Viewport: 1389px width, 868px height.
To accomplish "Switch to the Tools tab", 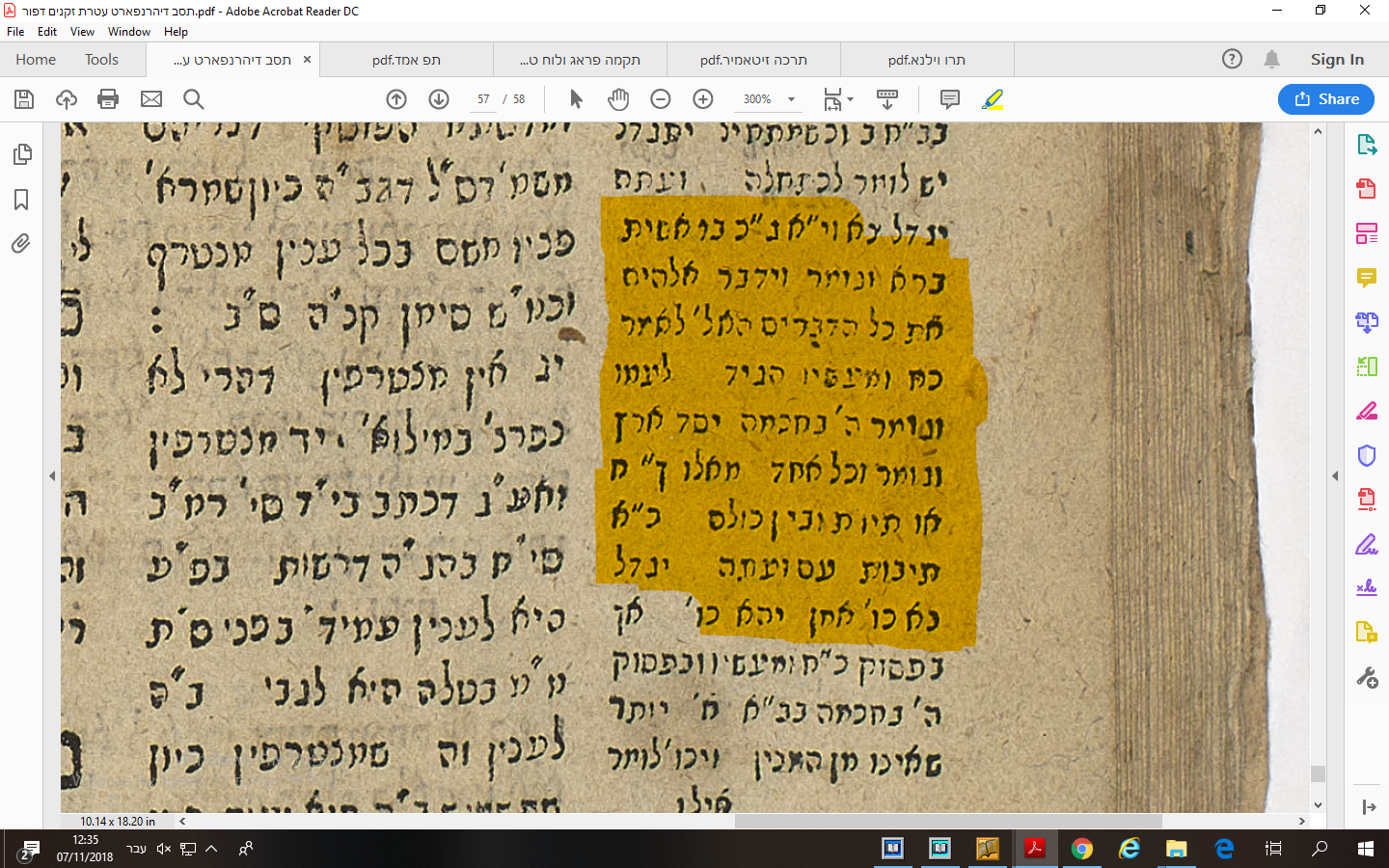I will [101, 59].
